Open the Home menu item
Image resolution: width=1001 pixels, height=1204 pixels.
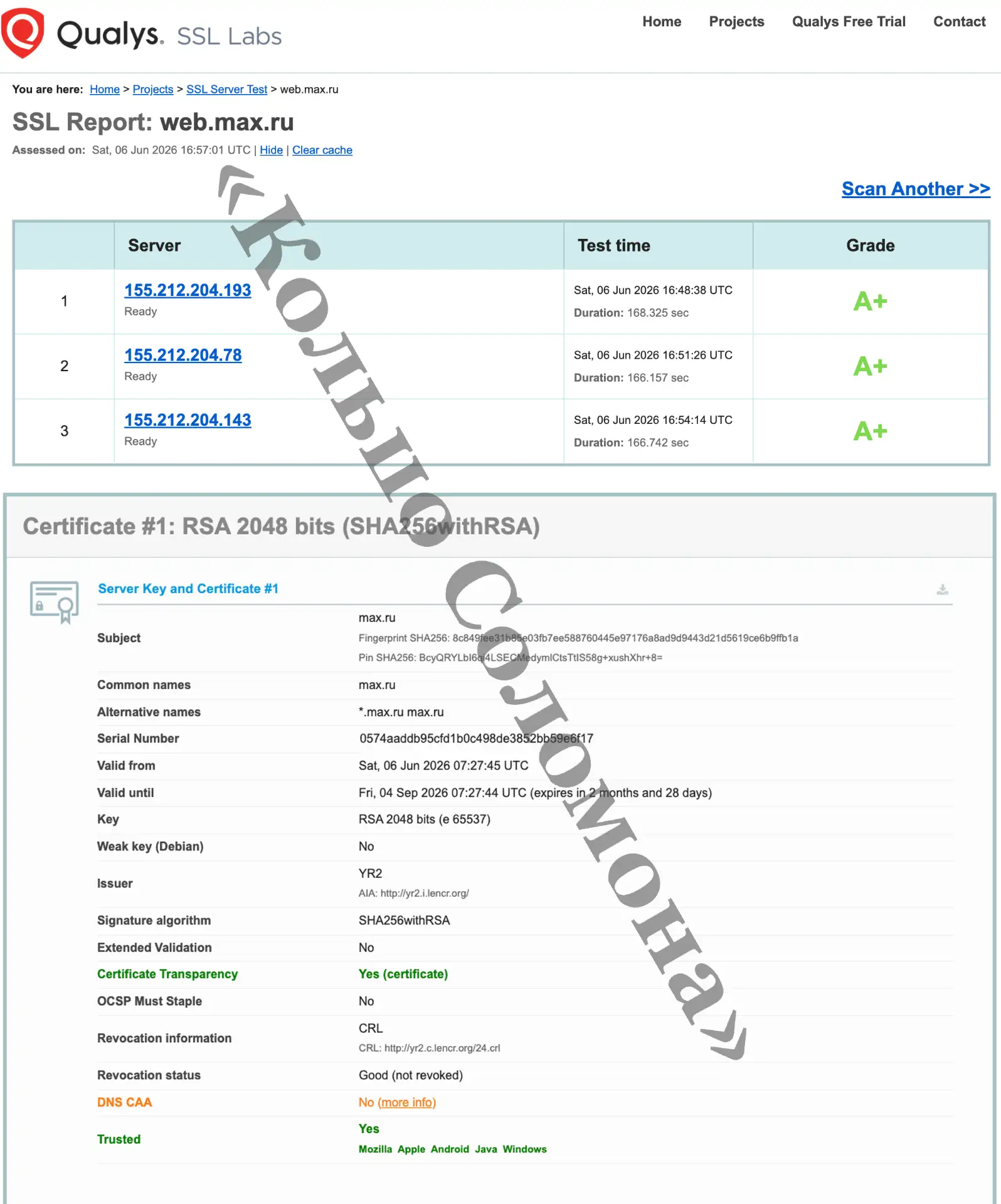[x=662, y=21]
